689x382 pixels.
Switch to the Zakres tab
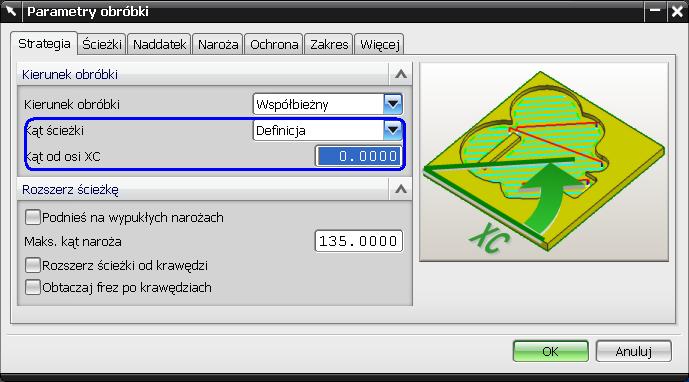pyautogui.click(x=329, y=44)
